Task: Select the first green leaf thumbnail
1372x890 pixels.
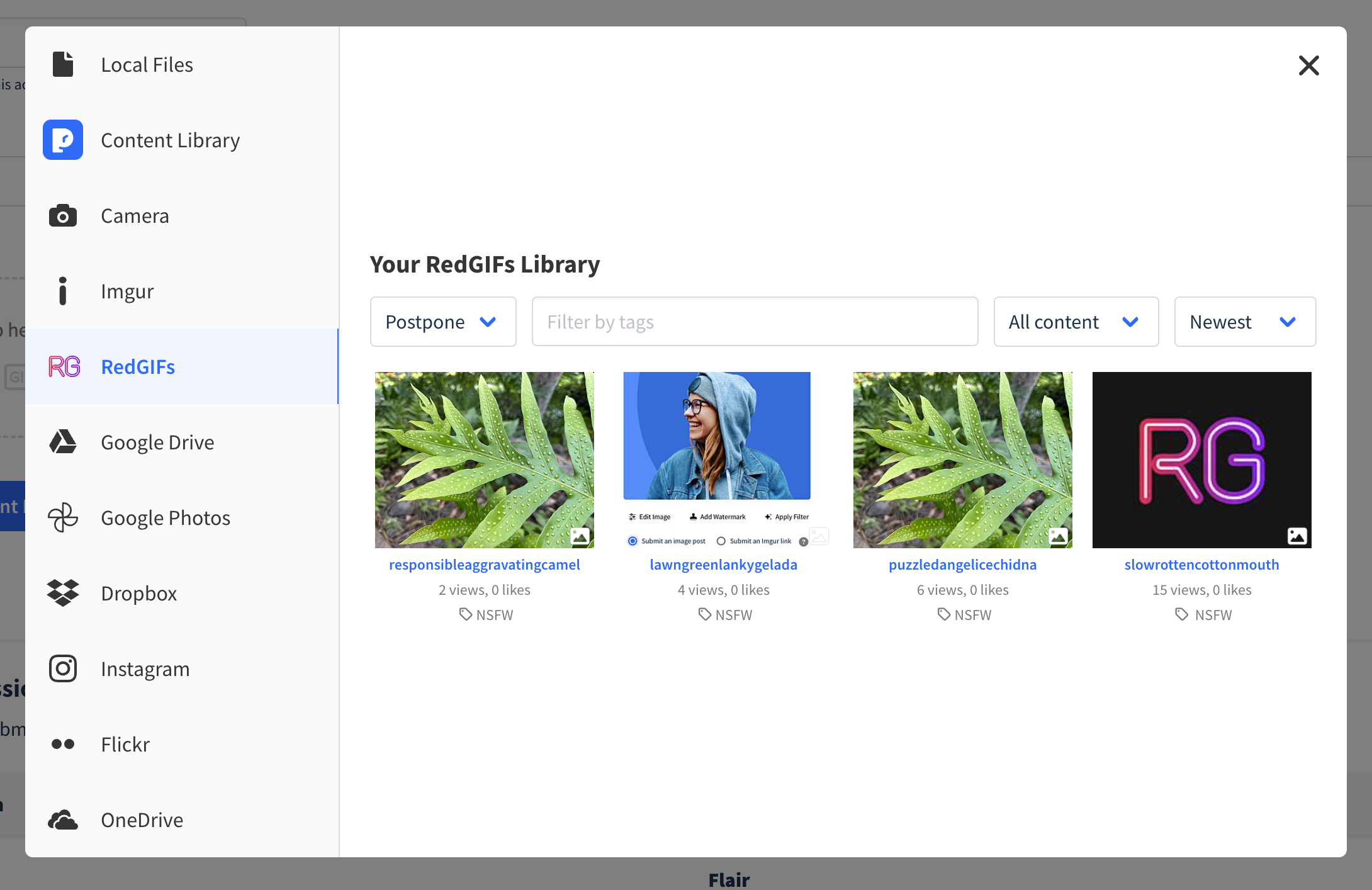Action: [485, 460]
